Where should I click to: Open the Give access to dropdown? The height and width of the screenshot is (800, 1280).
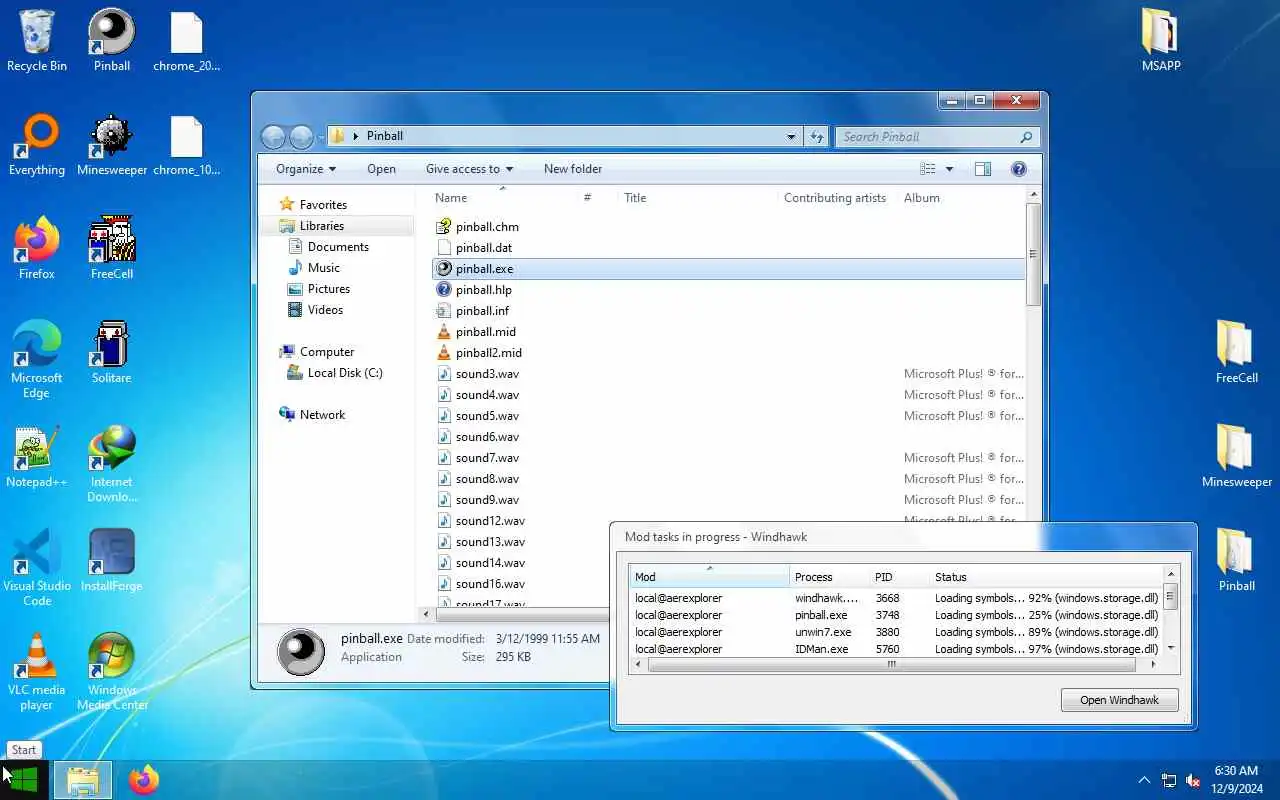pos(469,169)
